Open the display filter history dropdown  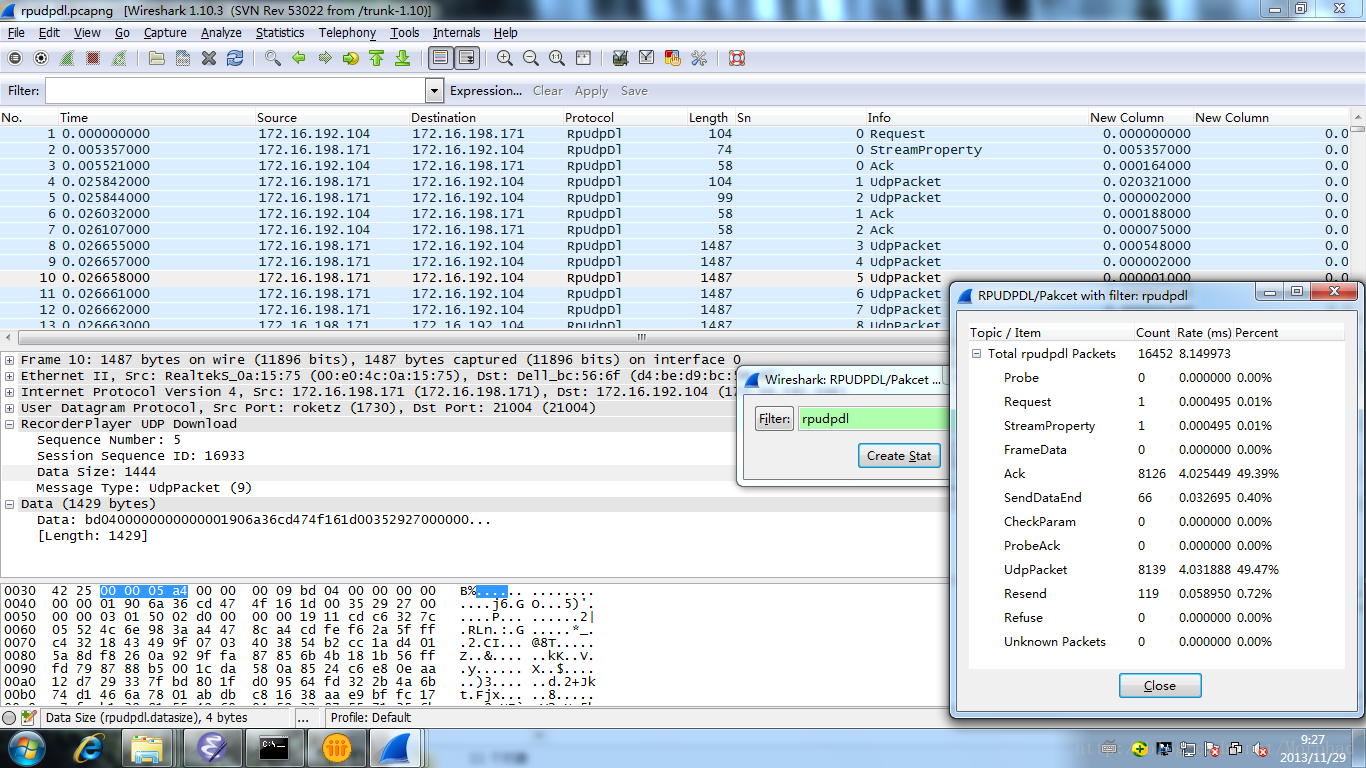pyautogui.click(x=434, y=91)
